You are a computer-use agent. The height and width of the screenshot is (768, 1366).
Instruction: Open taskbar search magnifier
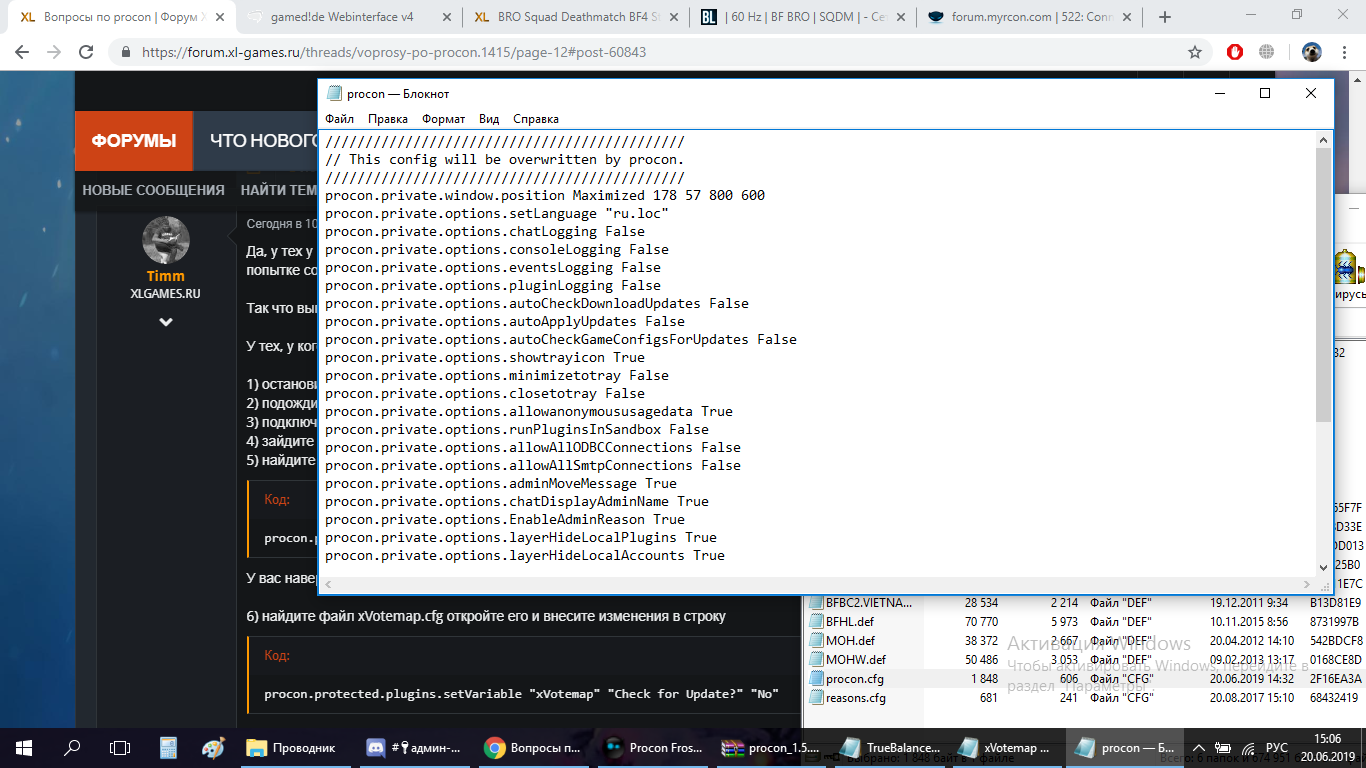pos(72,747)
